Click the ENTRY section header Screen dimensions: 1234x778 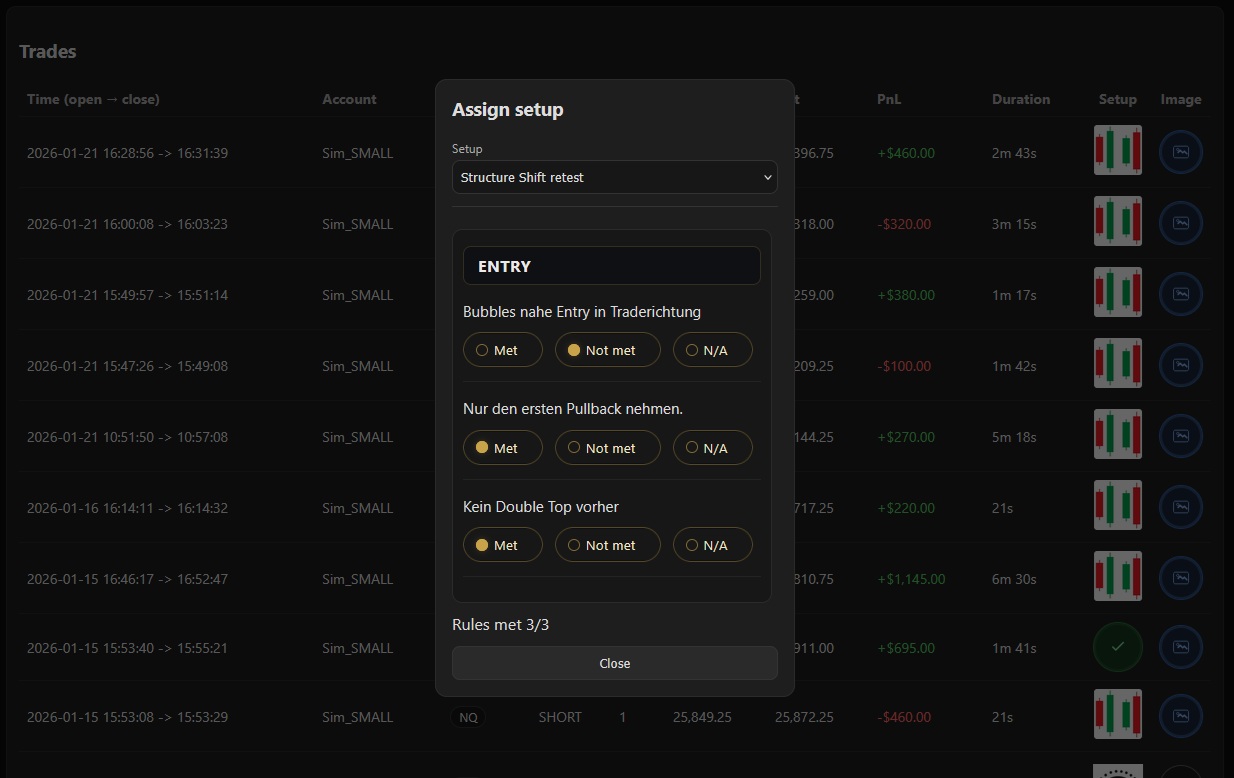pyautogui.click(x=611, y=266)
